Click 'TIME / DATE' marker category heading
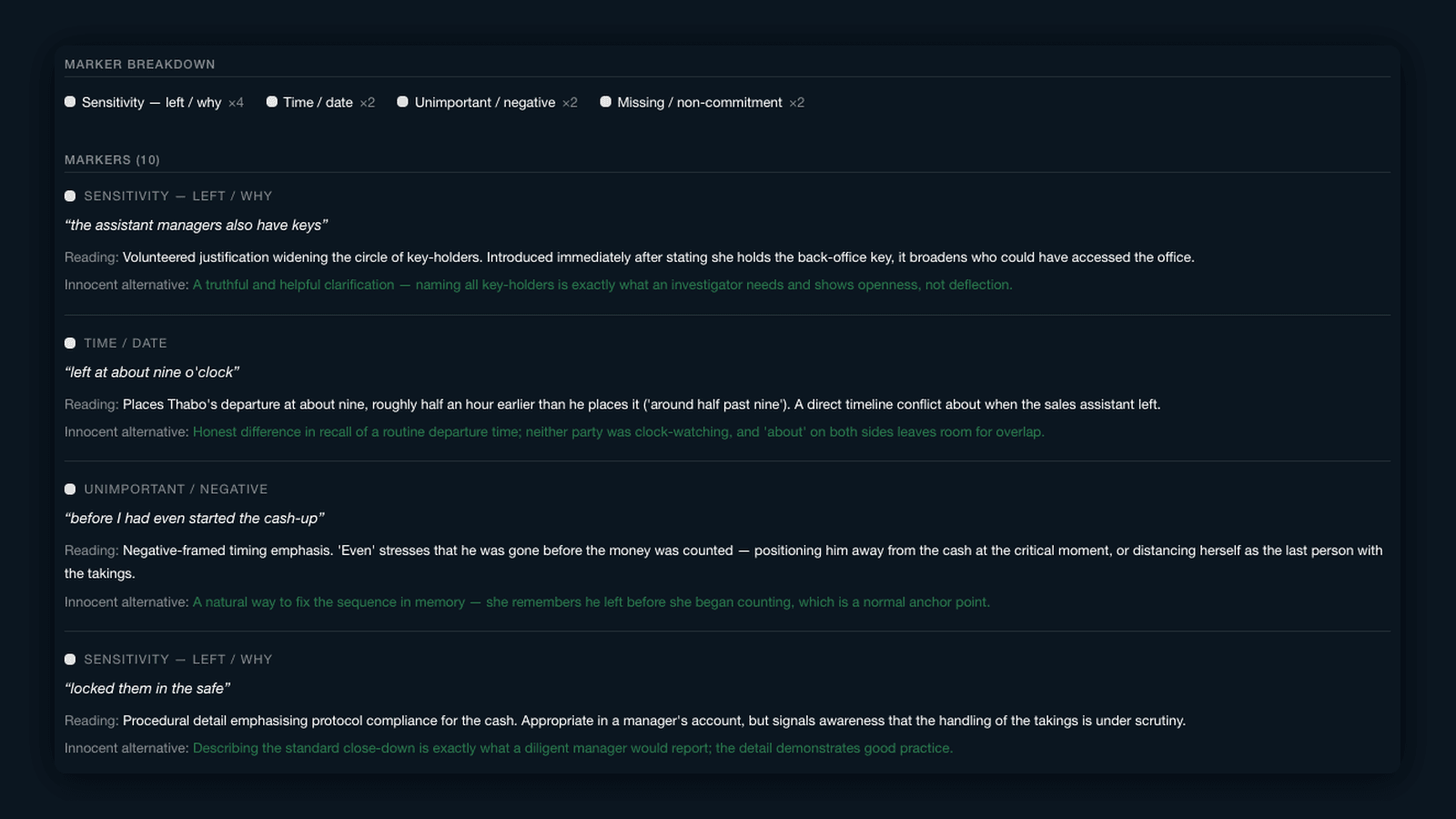Screen dimensions: 1456x819 pyautogui.click(x=126, y=343)
